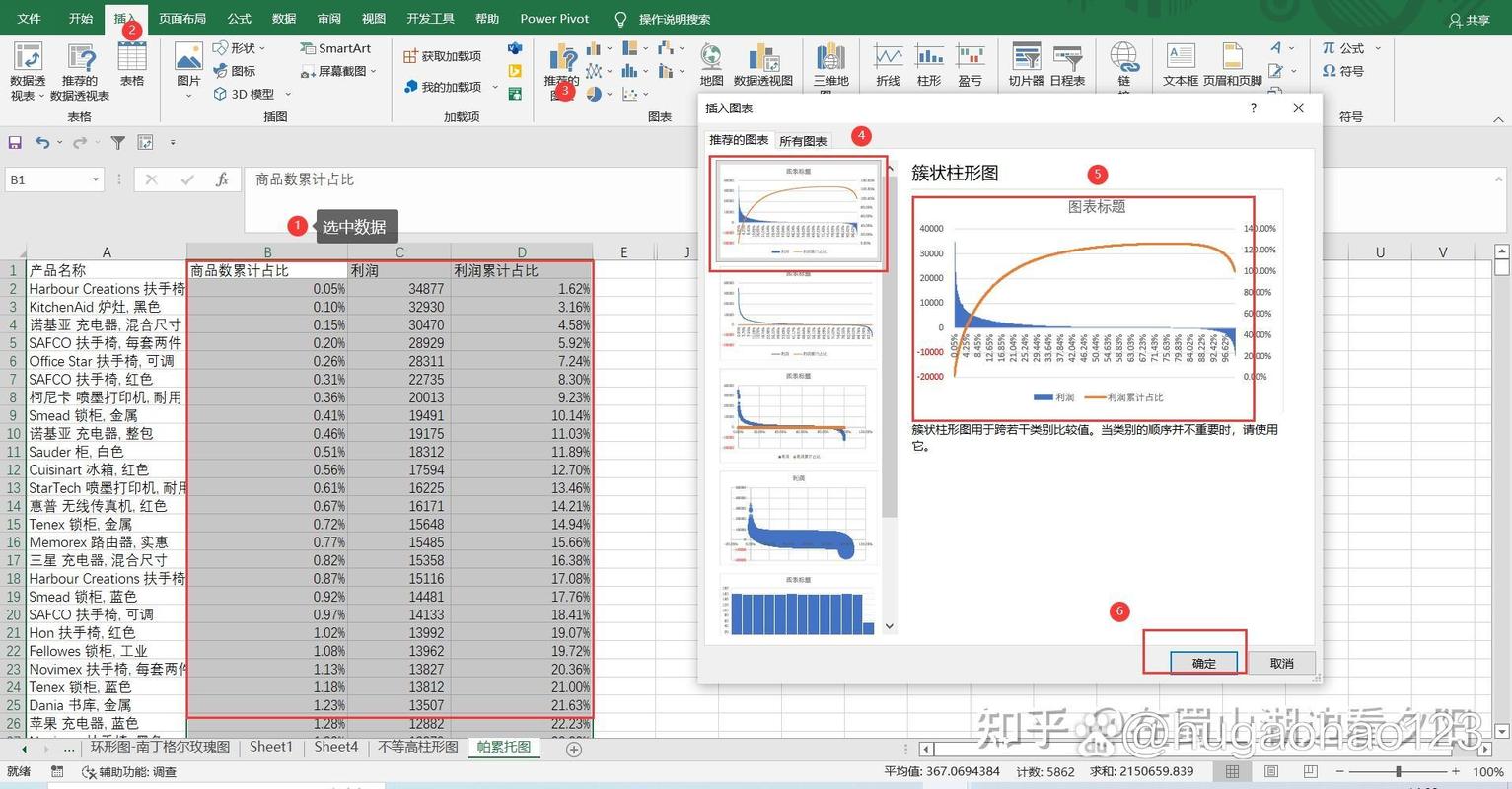Switch to Page Break Preview in status bar

(x=1311, y=772)
